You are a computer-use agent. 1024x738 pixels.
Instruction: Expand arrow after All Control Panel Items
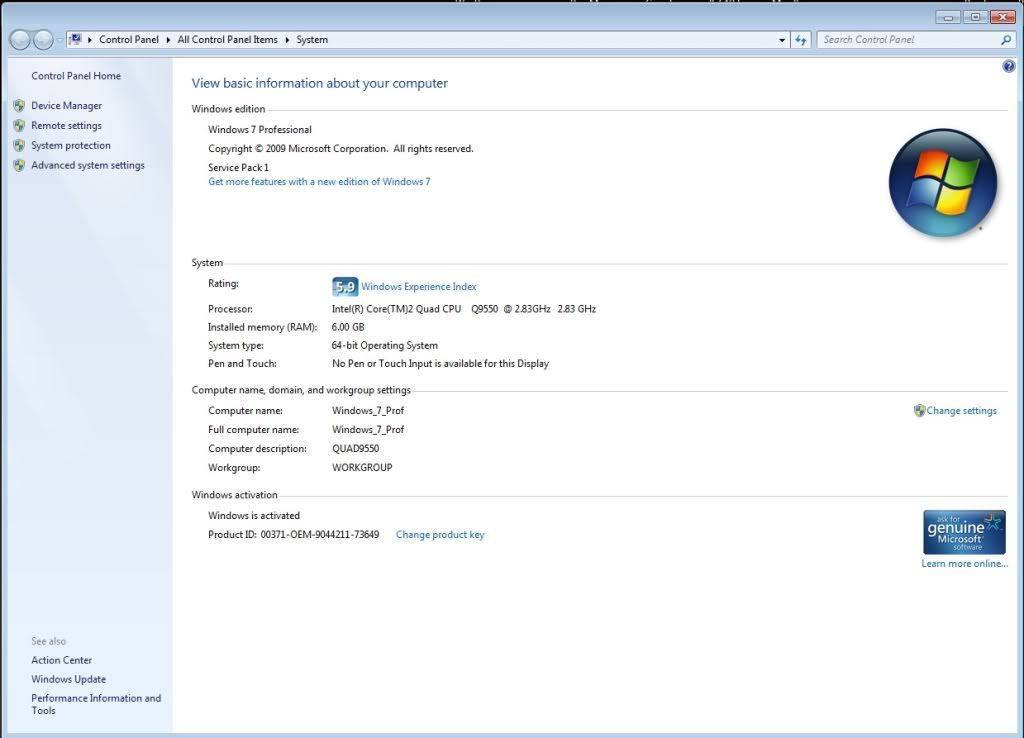(287, 40)
